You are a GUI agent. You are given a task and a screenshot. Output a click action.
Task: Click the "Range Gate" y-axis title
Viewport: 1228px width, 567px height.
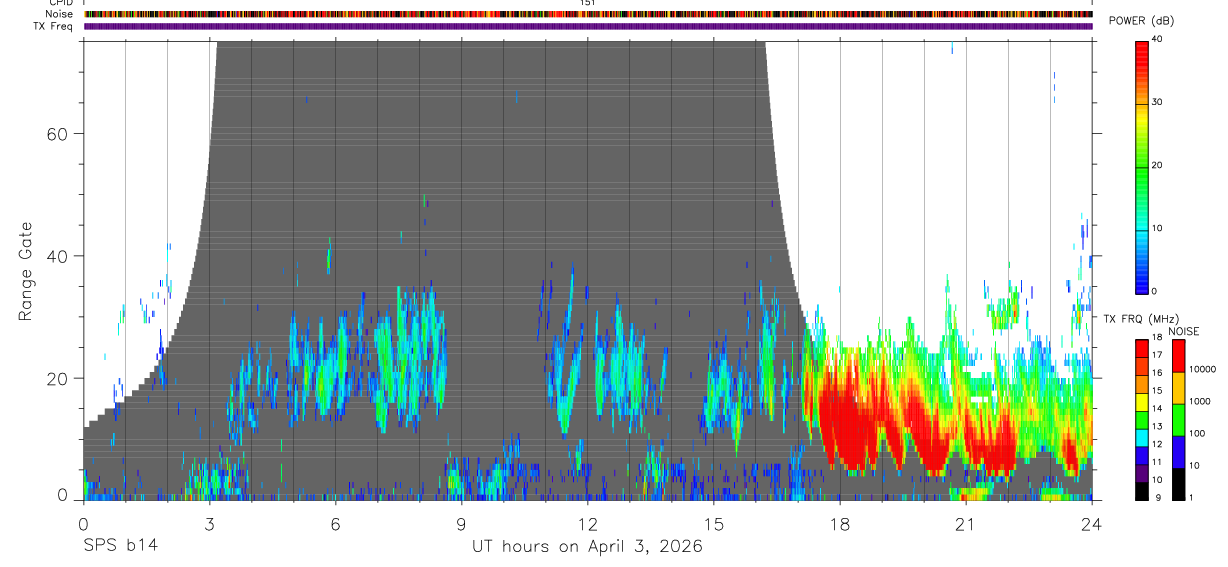pos(27,271)
